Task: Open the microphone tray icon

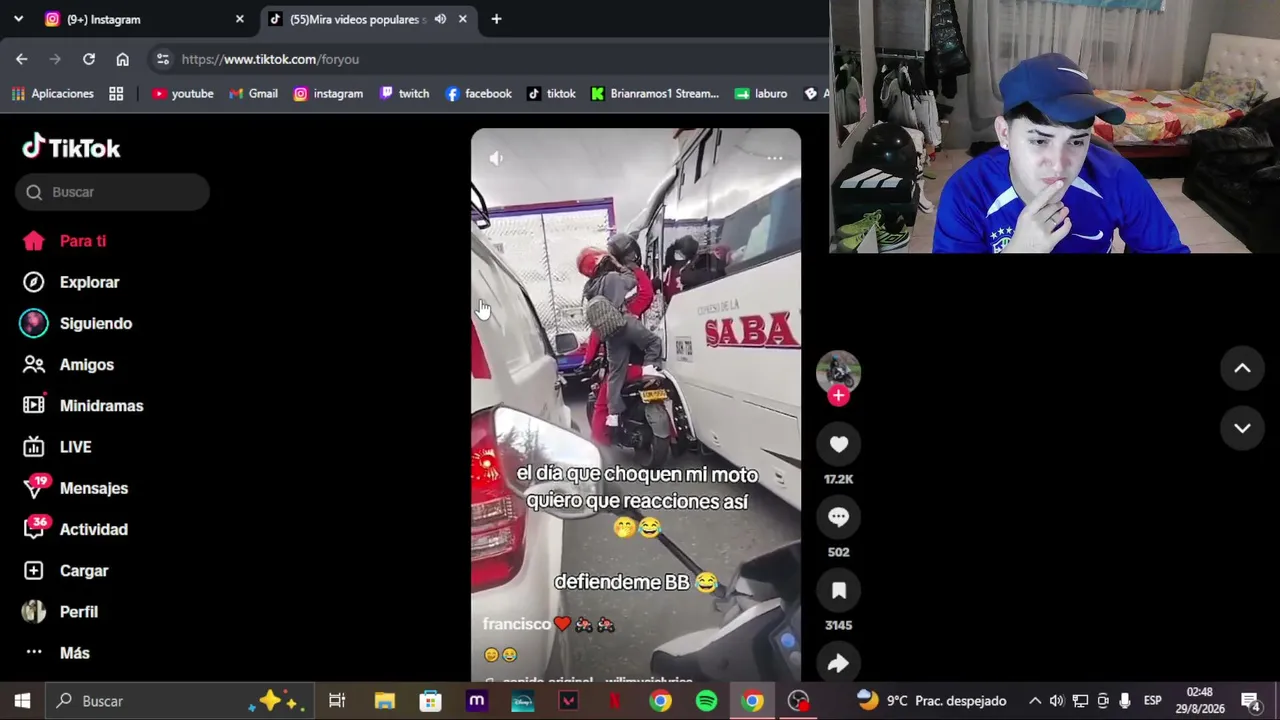Action: click(1125, 701)
